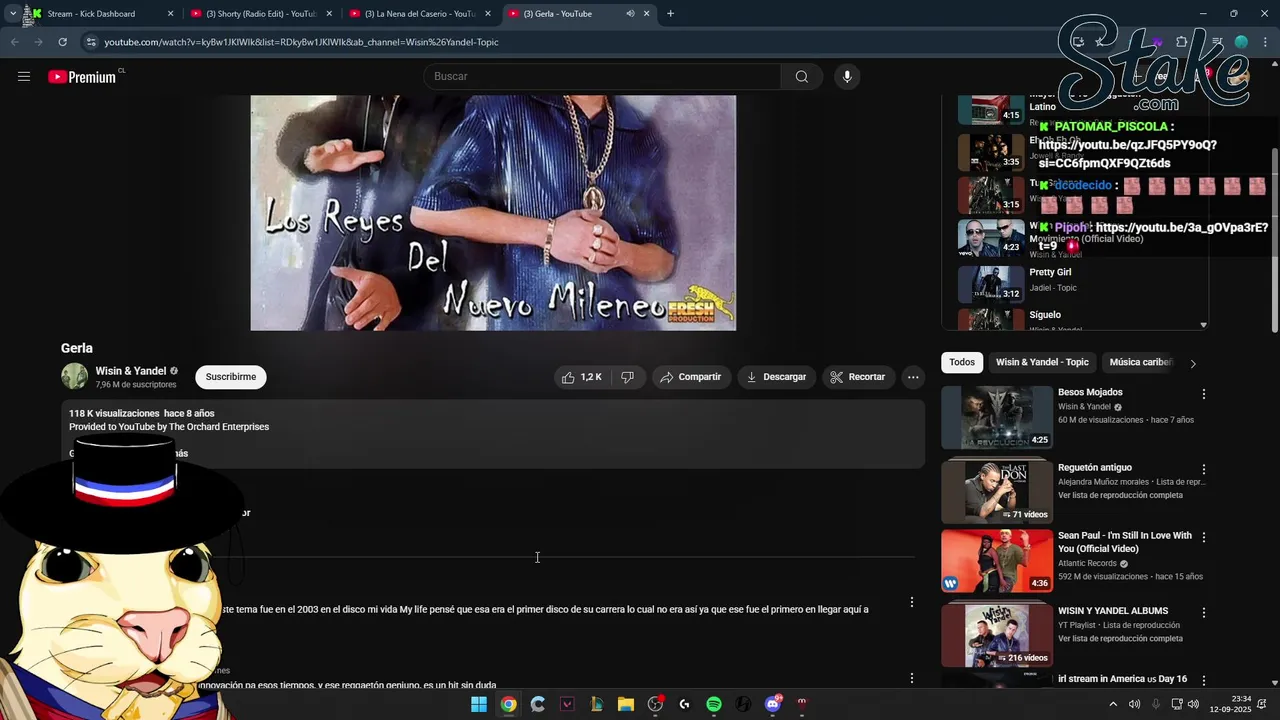The width and height of the screenshot is (1280, 720).
Task: Open File Explorer from the taskbar
Action: pos(626,704)
